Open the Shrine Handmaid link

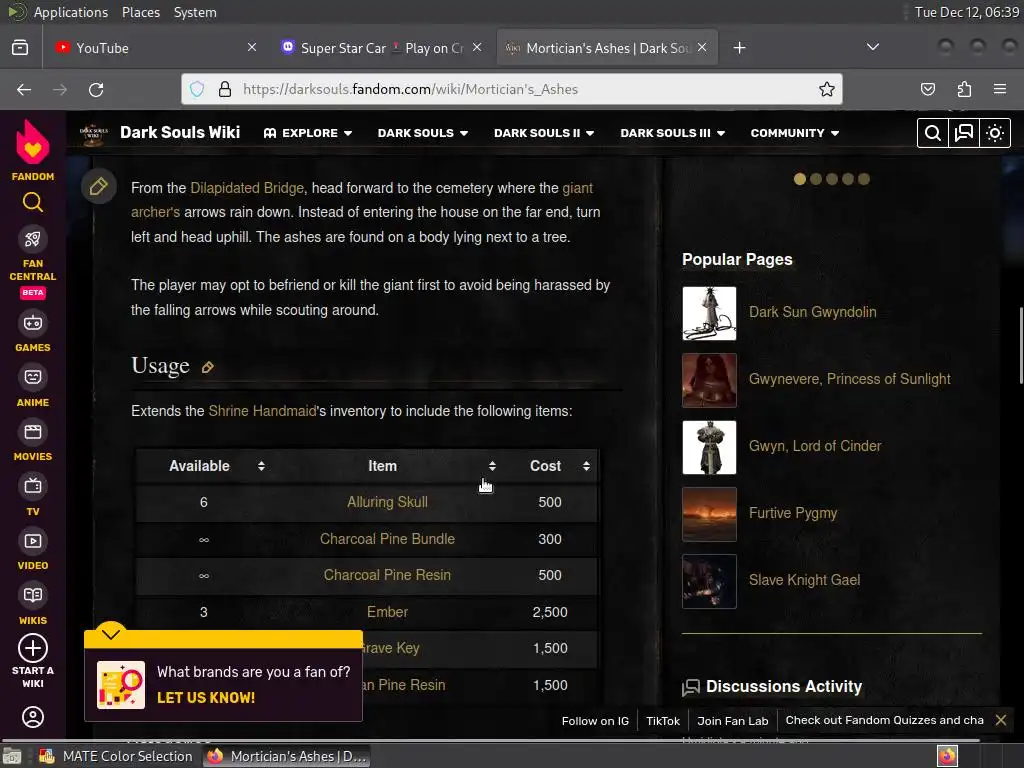pyautogui.click(x=262, y=411)
